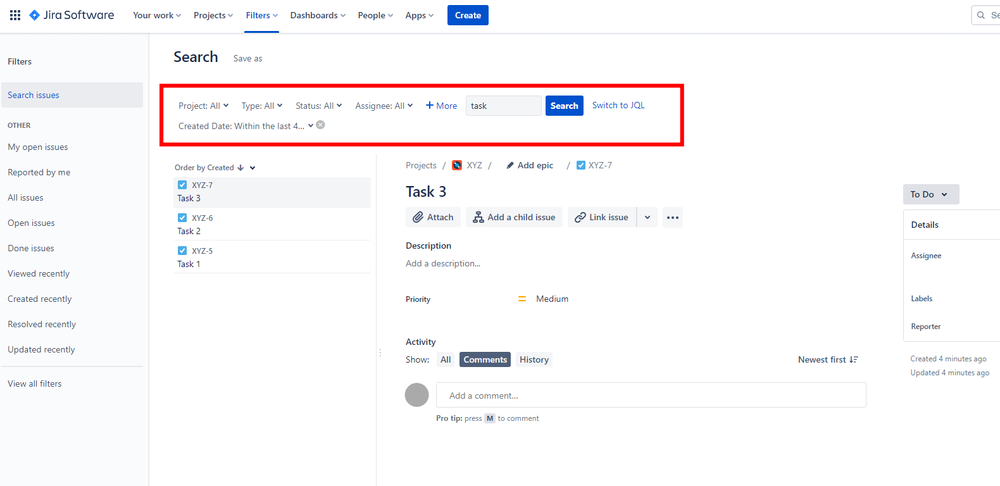Remove the Created Date filter with its x icon
Image resolution: width=1000 pixels, height=486 pixels.
321,125
